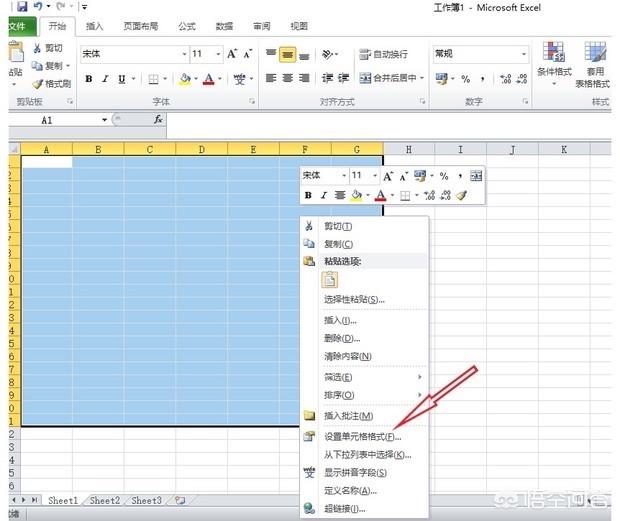Click the Cut (剪切) scissors icon in ribbon
This screenshot has width=620, height=521.
click(37, 48)
